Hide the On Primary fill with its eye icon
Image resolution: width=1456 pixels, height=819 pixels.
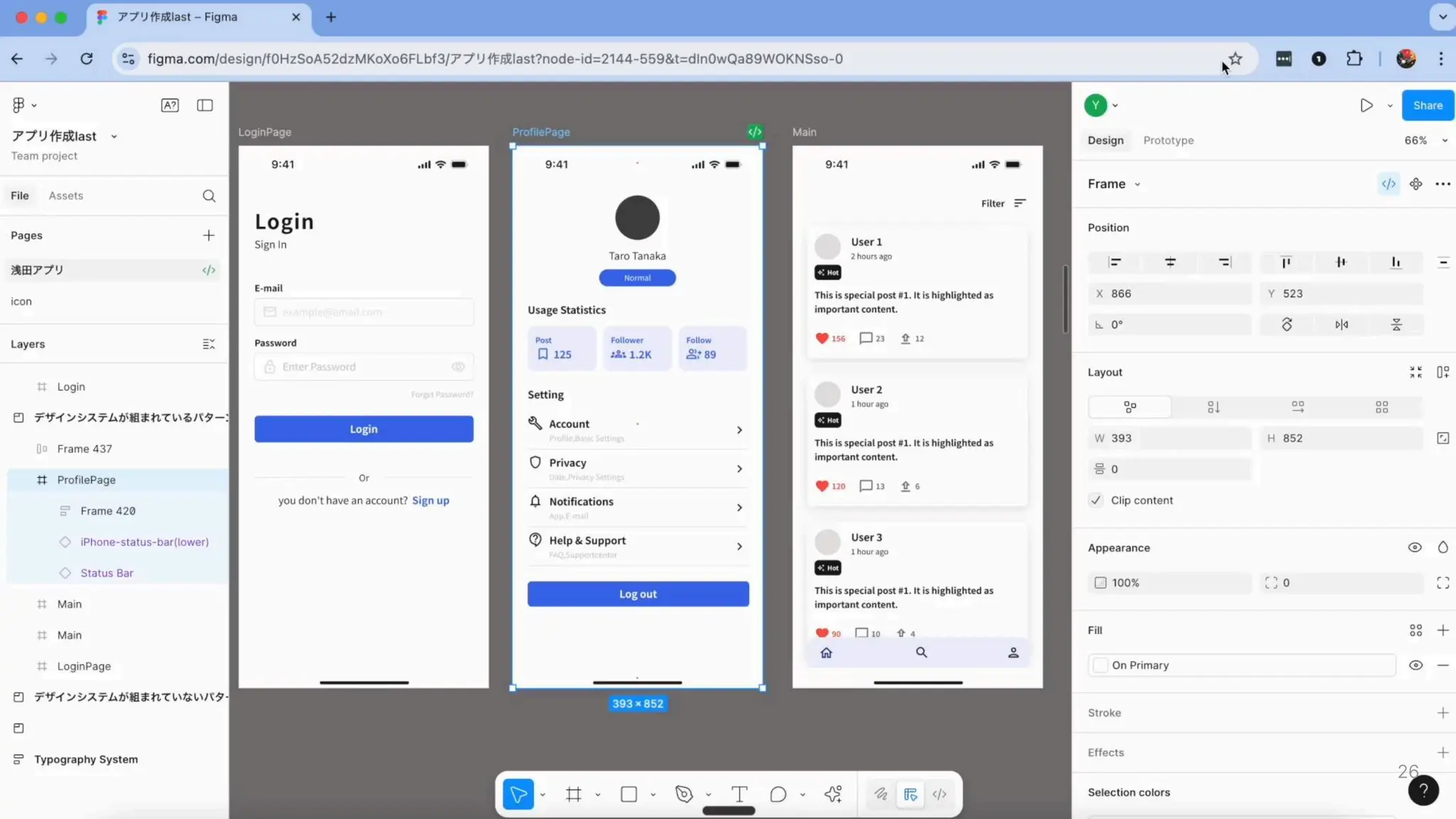1415,665
